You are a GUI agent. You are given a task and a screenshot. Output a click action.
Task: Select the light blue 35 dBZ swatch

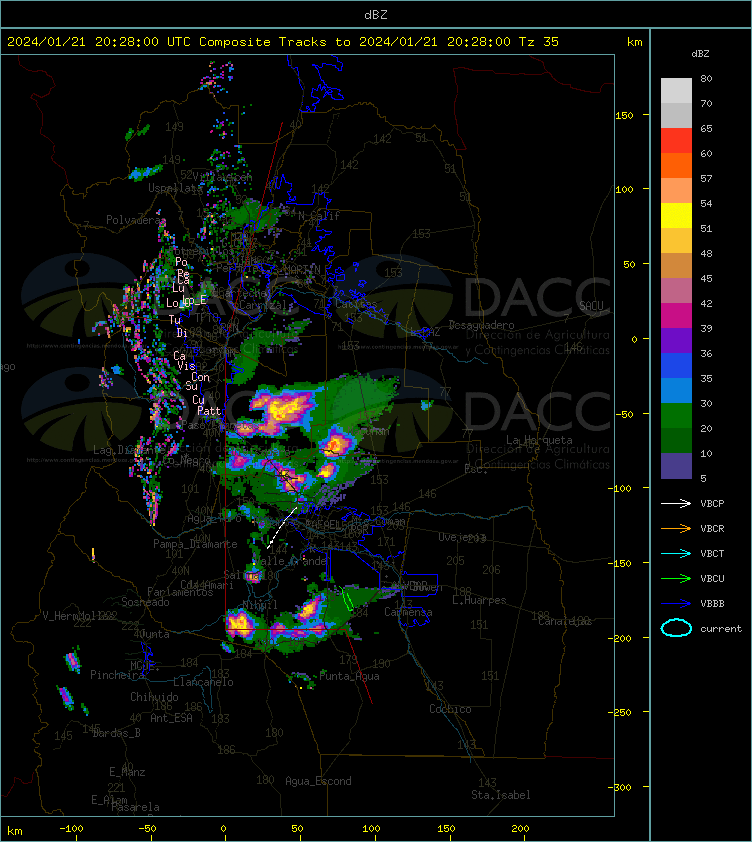pos(676,390)
